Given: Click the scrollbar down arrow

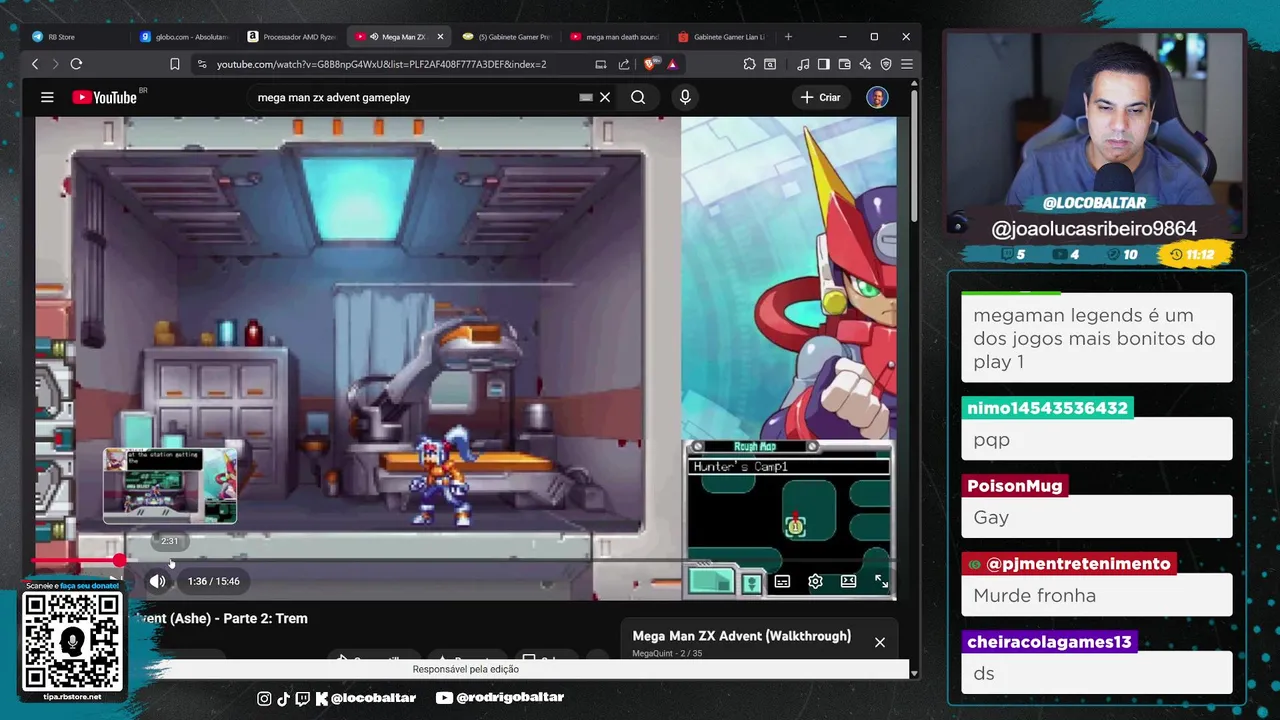Looking at the screenshot, I should [x=914, y=674].
